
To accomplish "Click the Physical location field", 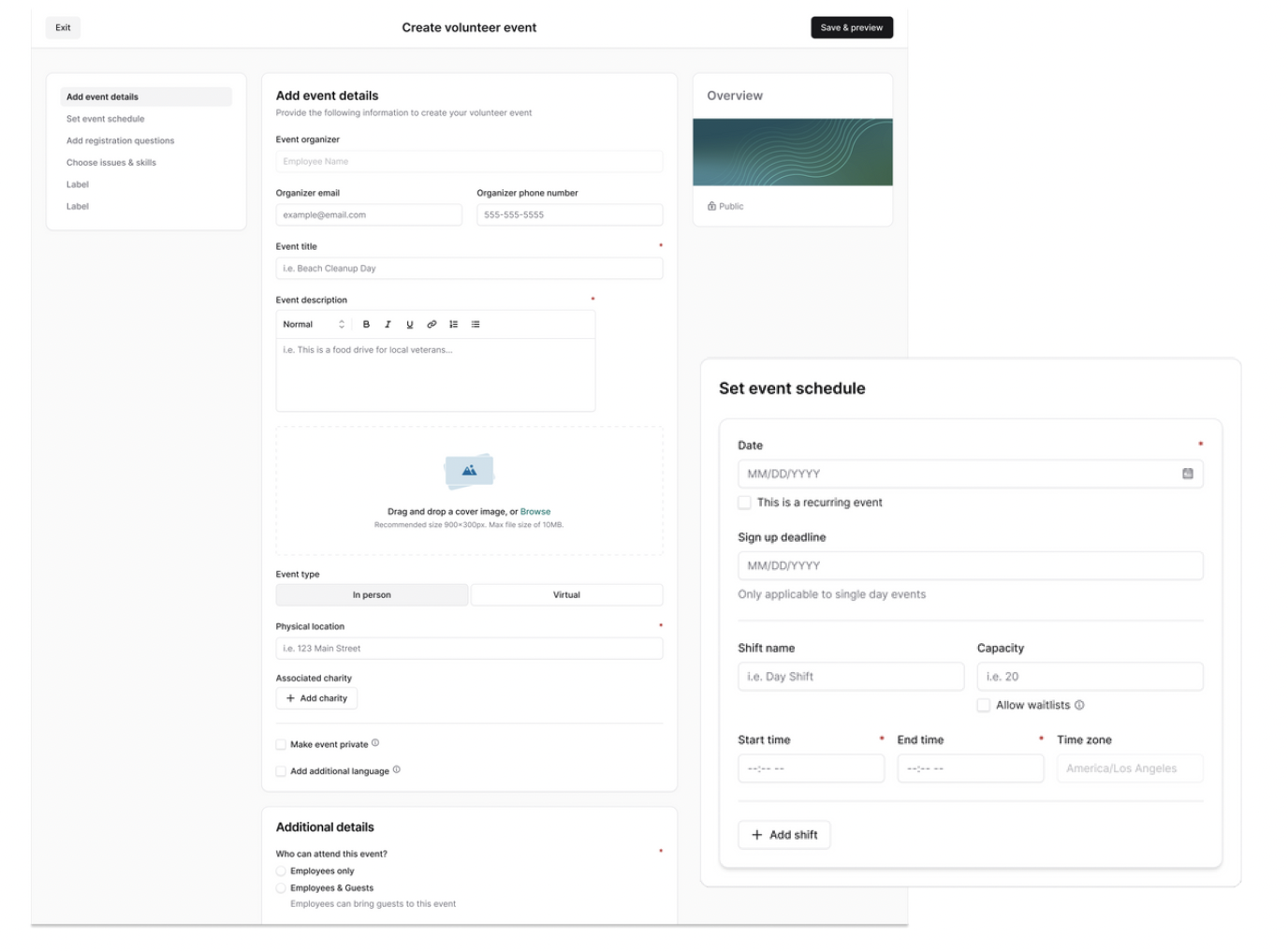I will pos(469,649).
